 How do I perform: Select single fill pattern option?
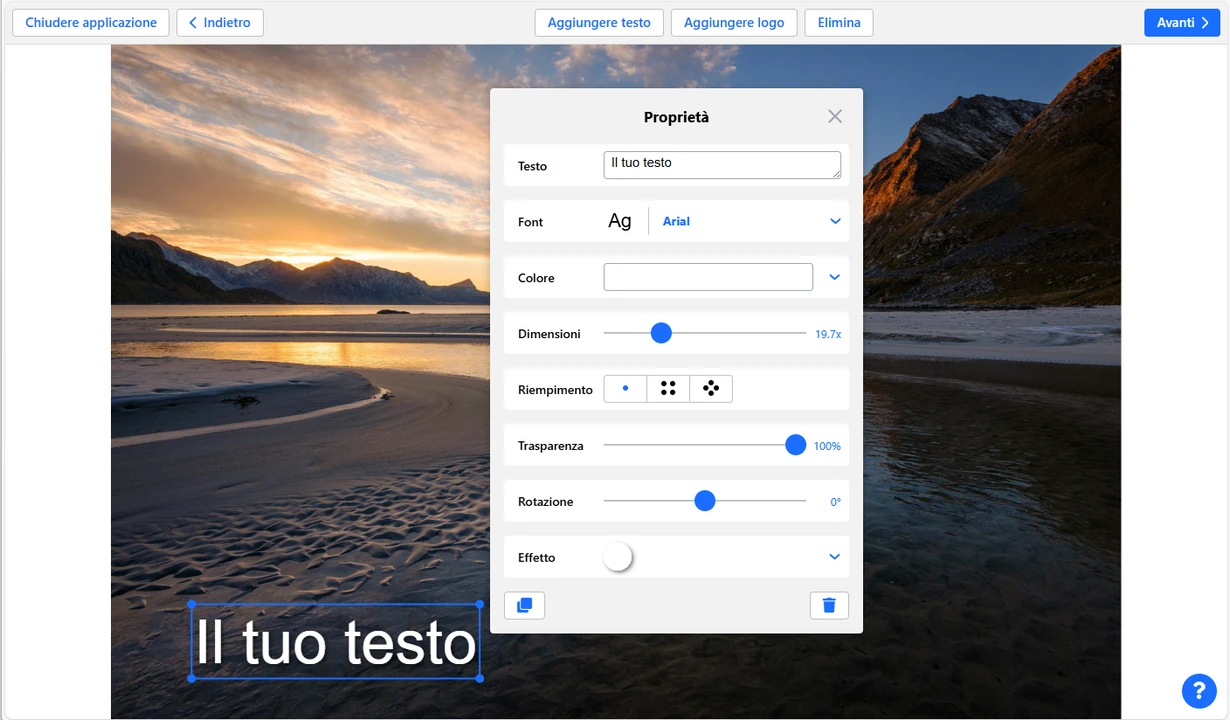[x=626, y=389]
